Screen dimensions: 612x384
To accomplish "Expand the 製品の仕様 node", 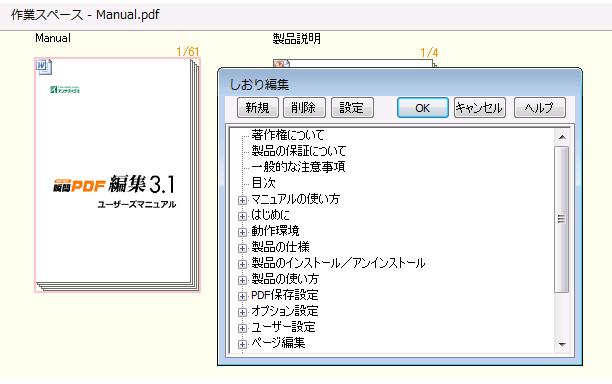I will (x=242, y=248).
